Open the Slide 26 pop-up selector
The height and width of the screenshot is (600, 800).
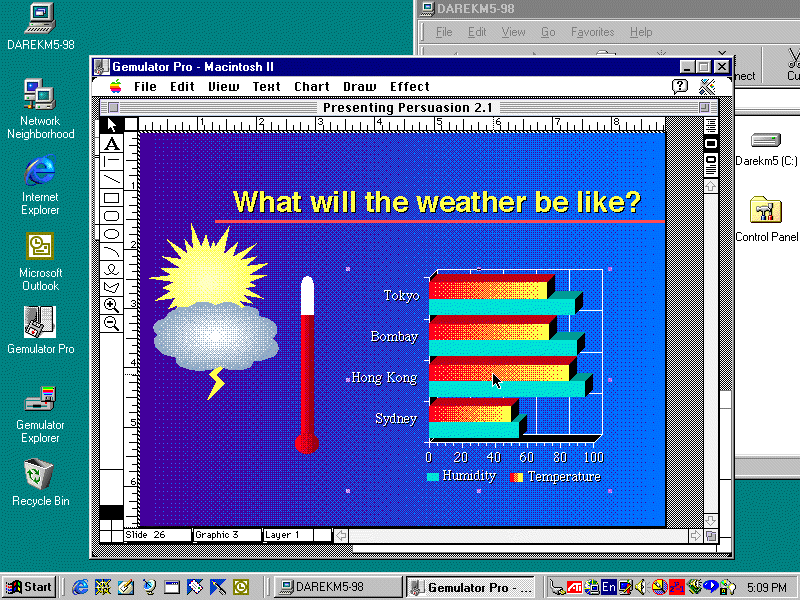158,535
